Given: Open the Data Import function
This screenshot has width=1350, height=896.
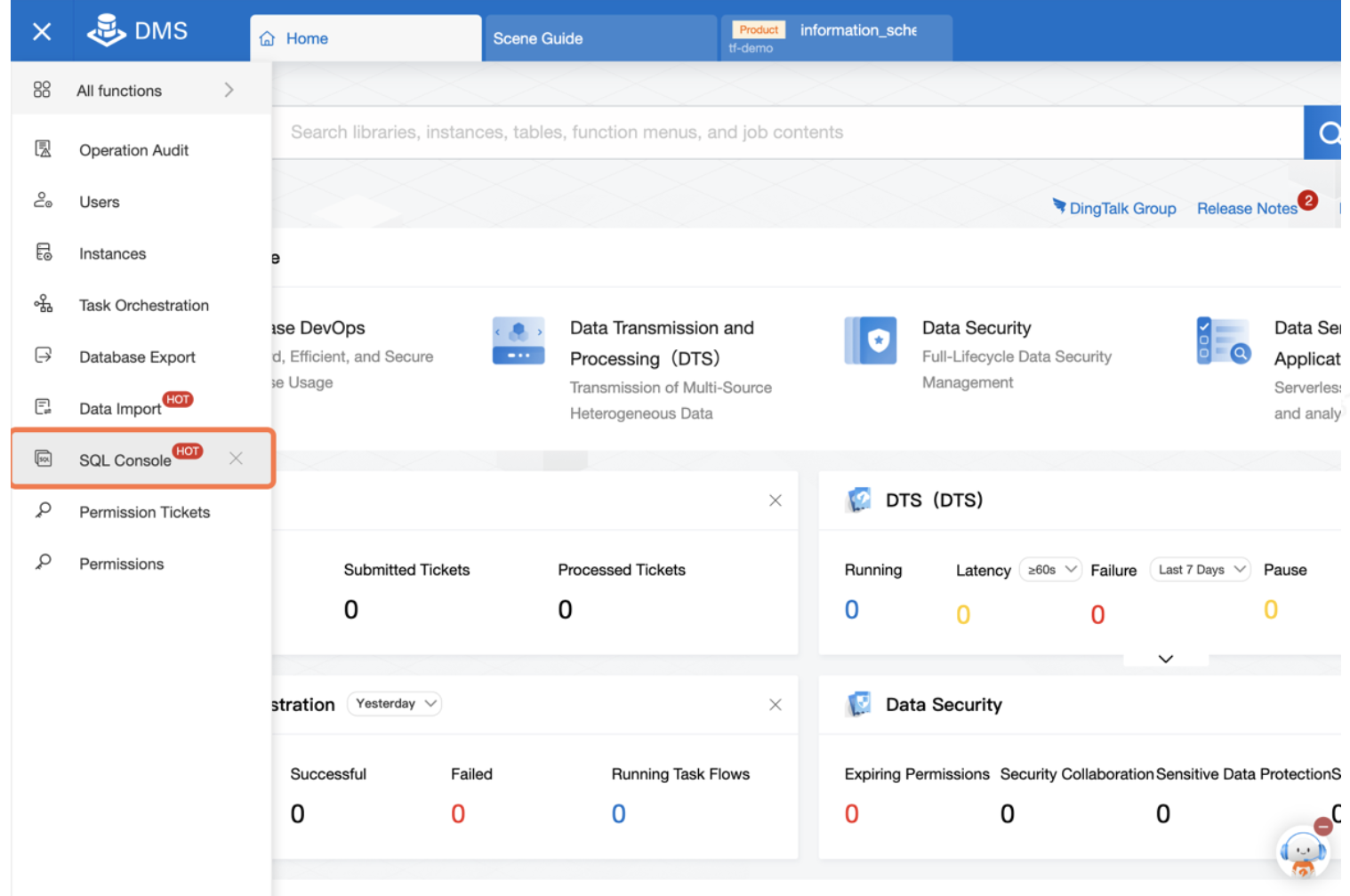Looking at the screenshot, I should click(x=119, y=408).
